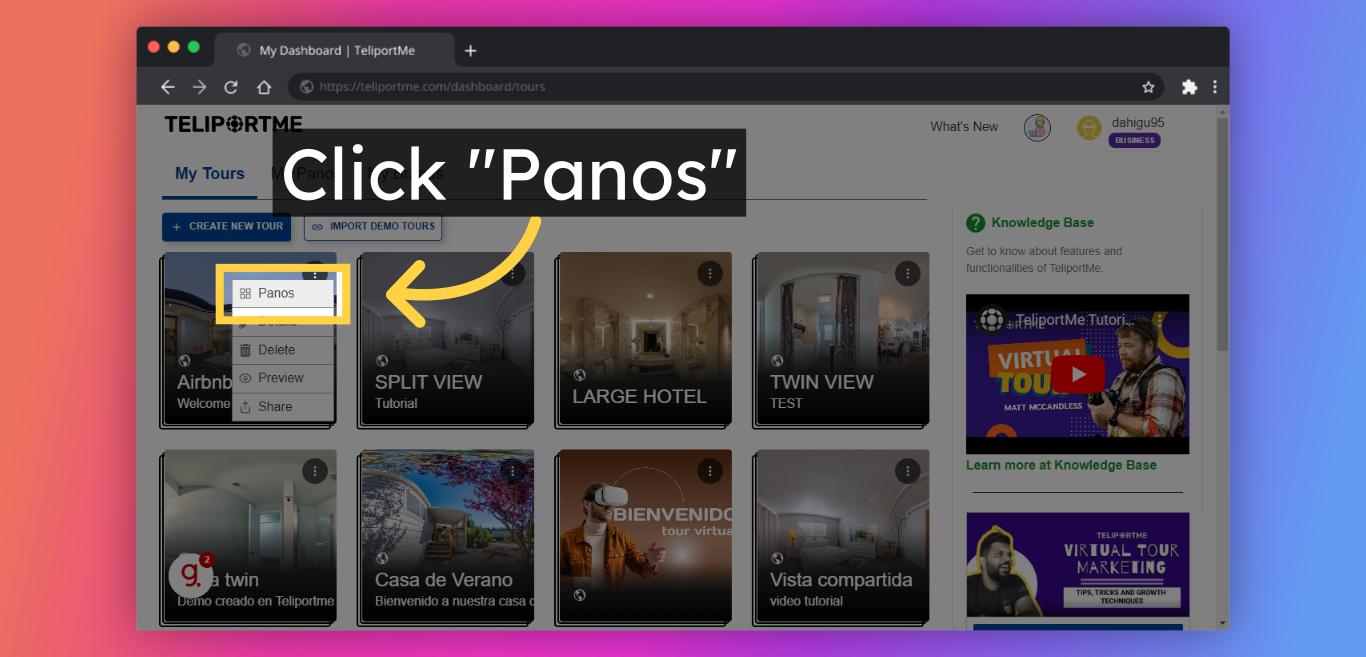Open the LARGE HOTEL tour thumbnail
The image size is (1366, 657).
pos(644,338)
